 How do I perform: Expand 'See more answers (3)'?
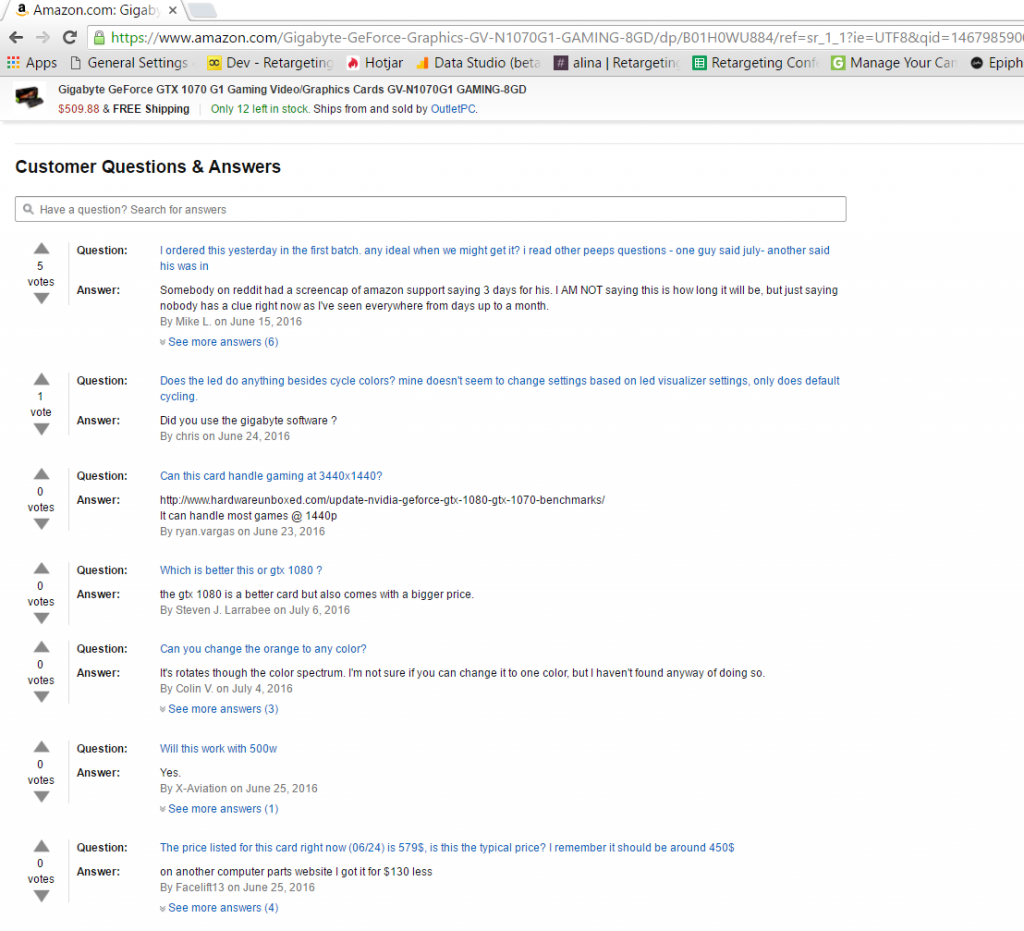(222, 709)
